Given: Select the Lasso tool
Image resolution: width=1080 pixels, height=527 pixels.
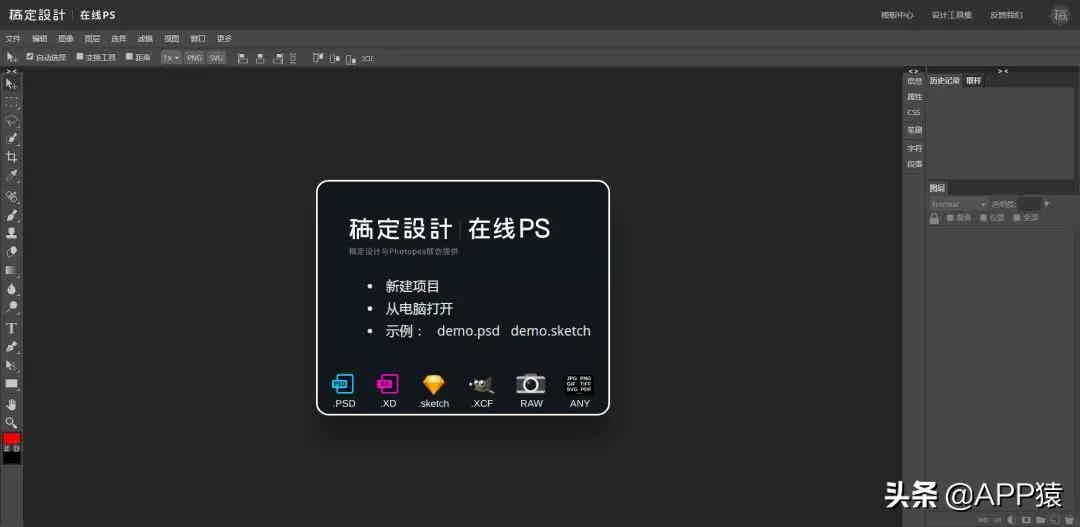Looking at the screenshot, I should pyautogui.click(x=11, y=121).
